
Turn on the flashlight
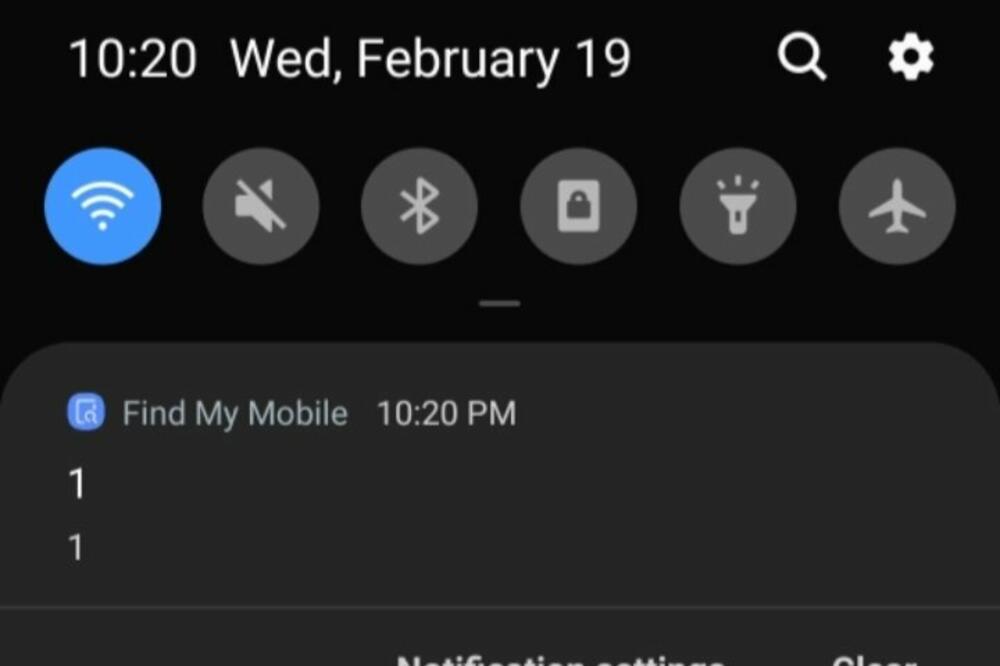(x=738, y=205)
